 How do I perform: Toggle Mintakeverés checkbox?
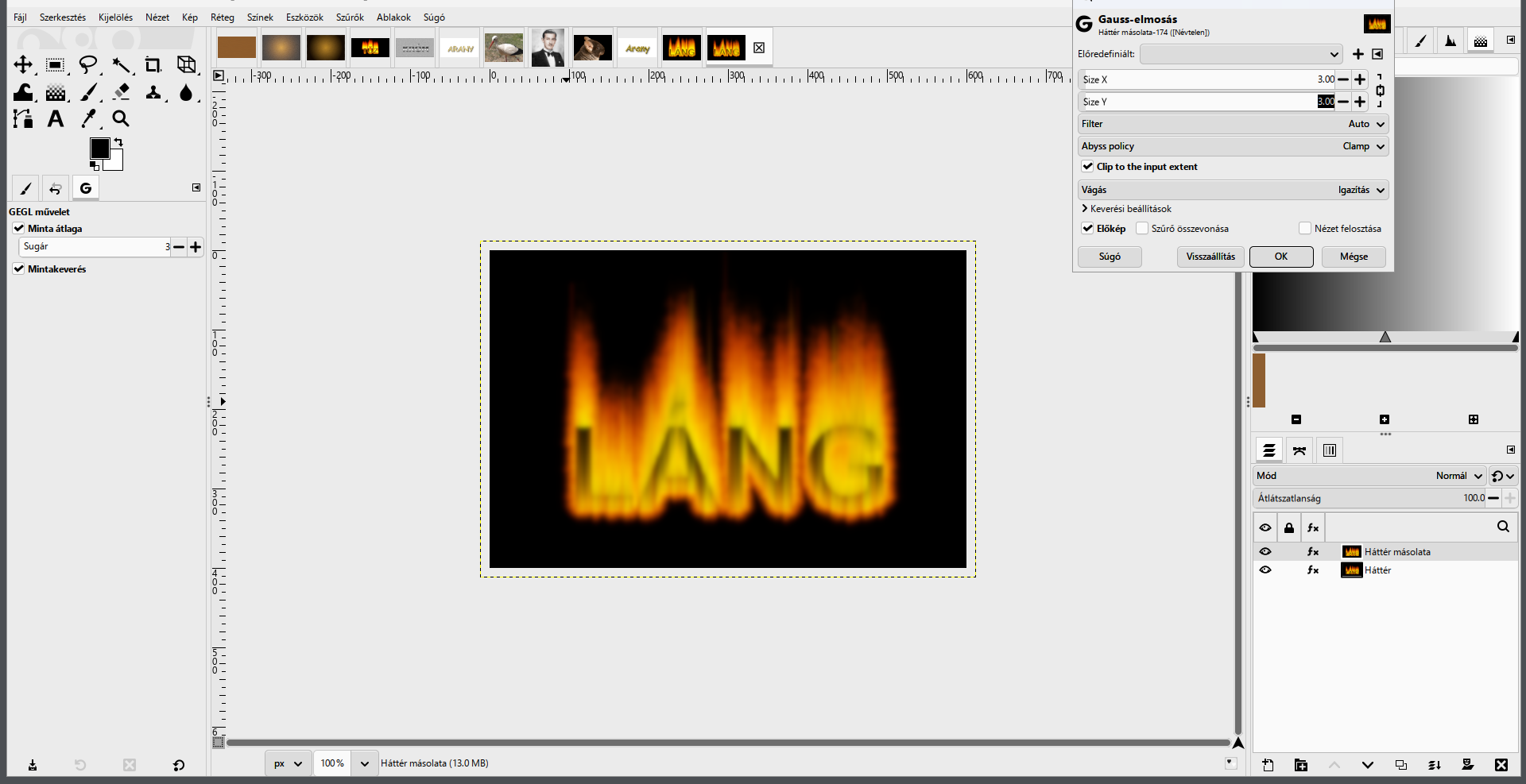click(x=18, y=268)
